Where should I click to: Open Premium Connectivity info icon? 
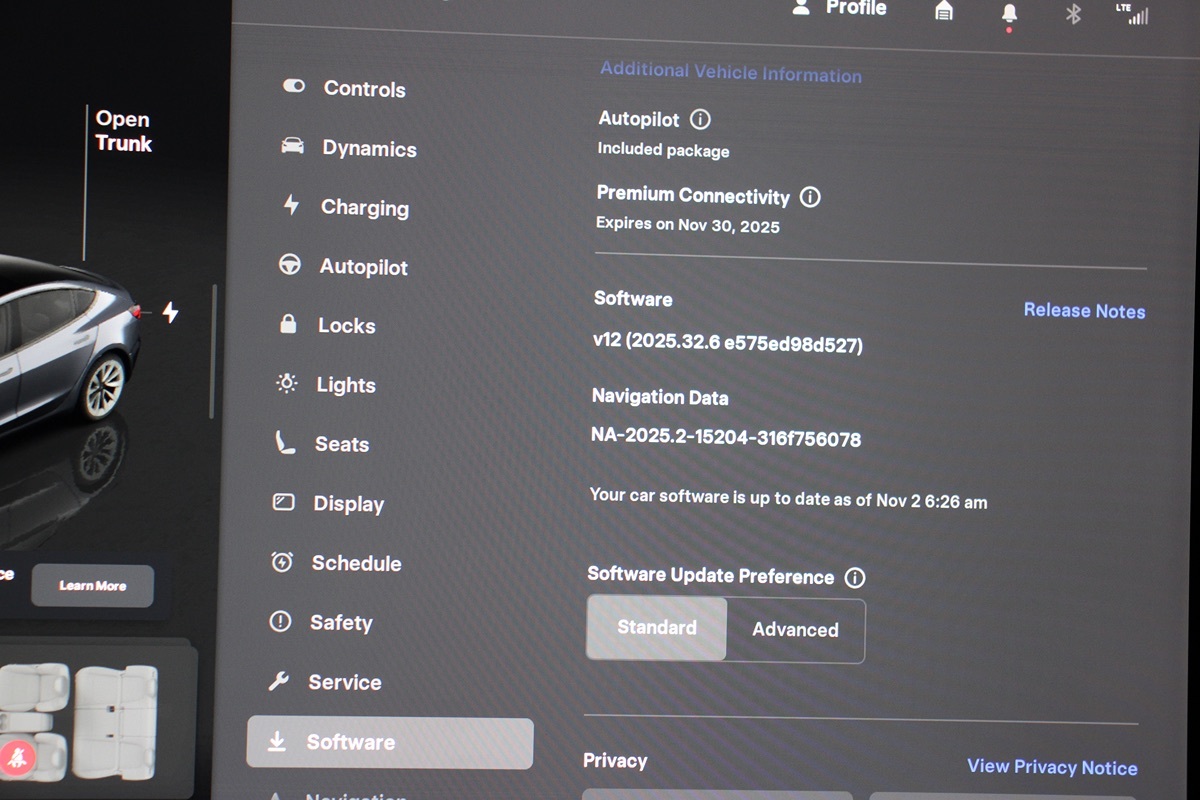[x=810, y=197]
